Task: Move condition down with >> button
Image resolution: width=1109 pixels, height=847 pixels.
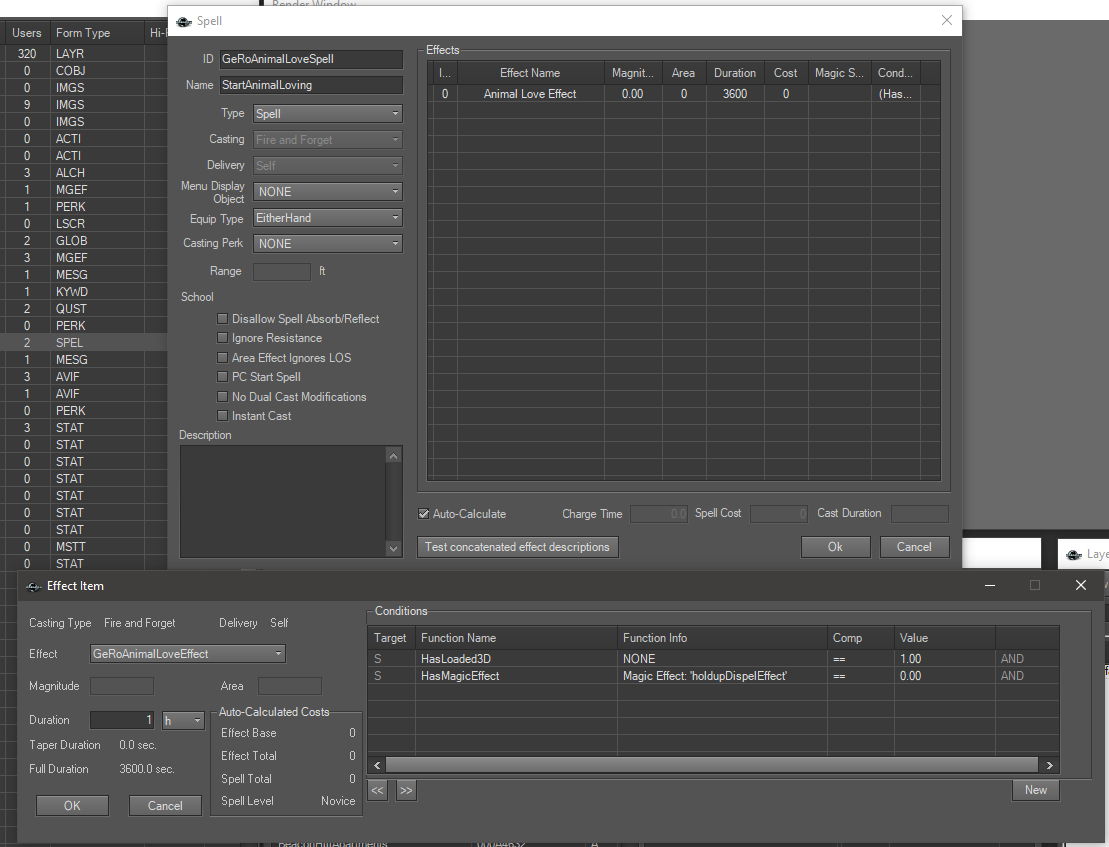Action: click(406, 790)
